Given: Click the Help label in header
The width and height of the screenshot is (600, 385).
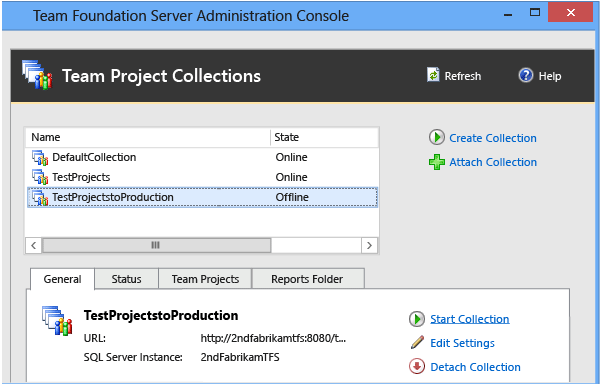Looking at the screenshot, I should [550, 76].
